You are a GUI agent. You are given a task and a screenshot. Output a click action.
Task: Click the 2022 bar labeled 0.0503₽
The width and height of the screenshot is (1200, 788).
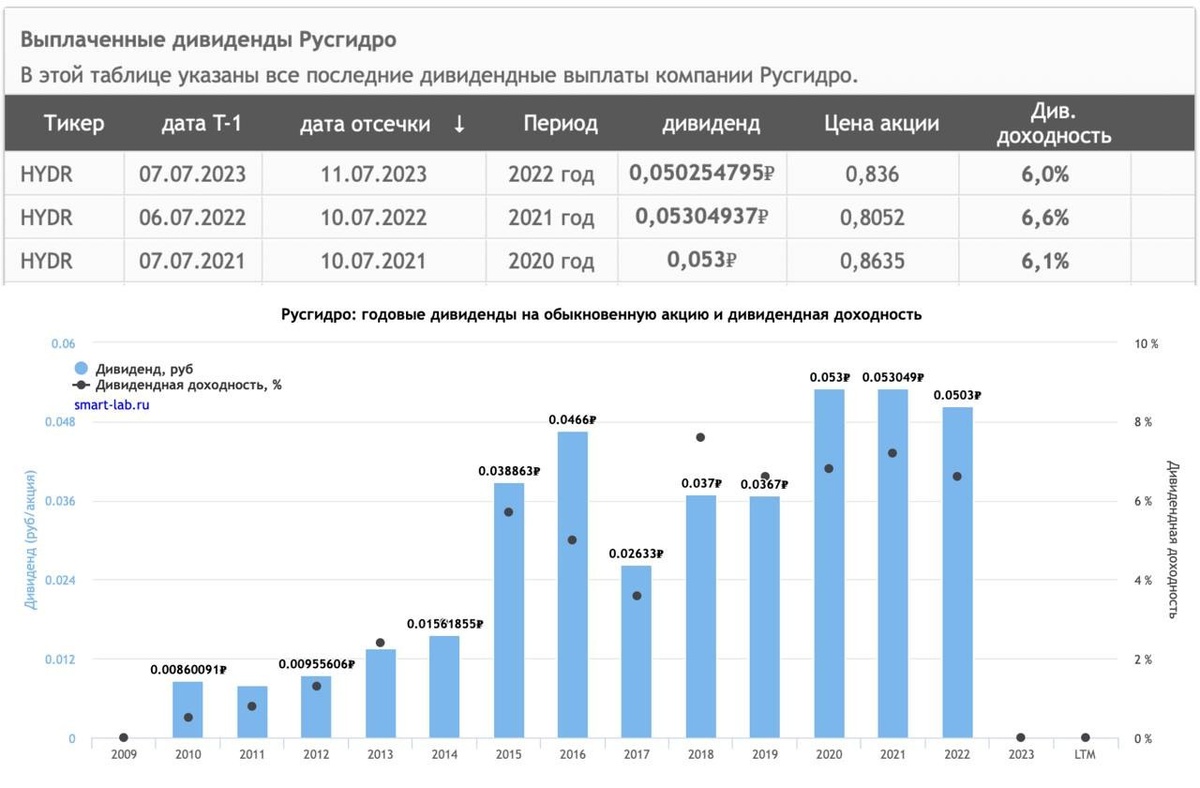coord(957,572)
